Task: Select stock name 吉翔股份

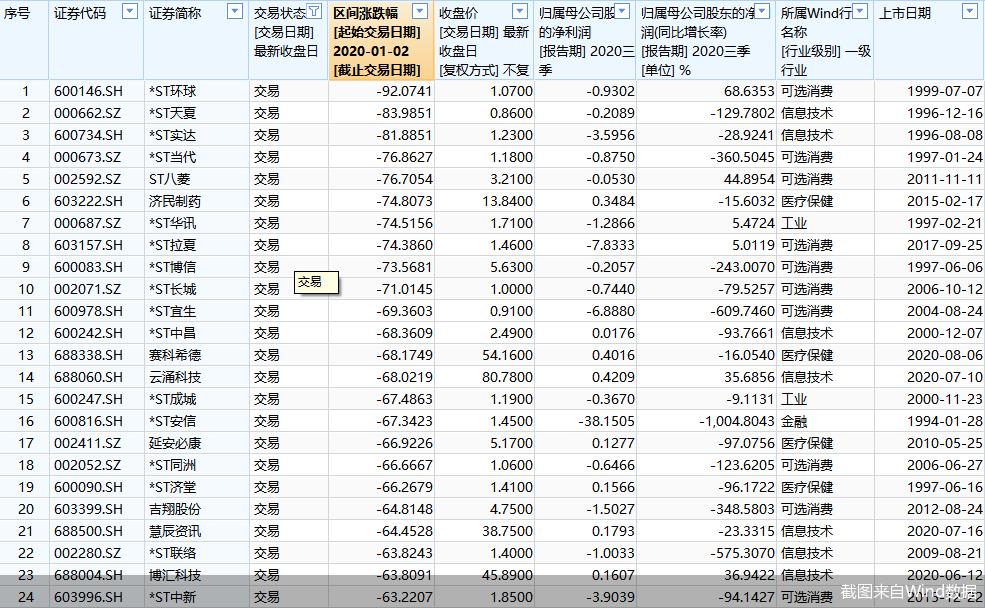Action: [175, 509]
